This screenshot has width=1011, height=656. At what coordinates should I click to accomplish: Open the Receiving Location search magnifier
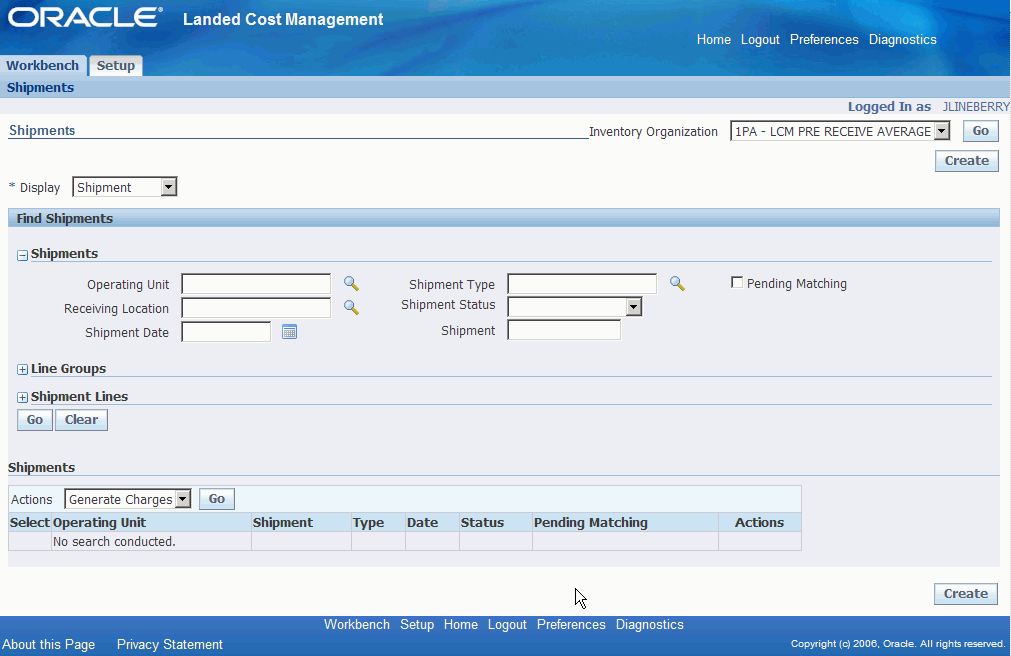point(351,307)
